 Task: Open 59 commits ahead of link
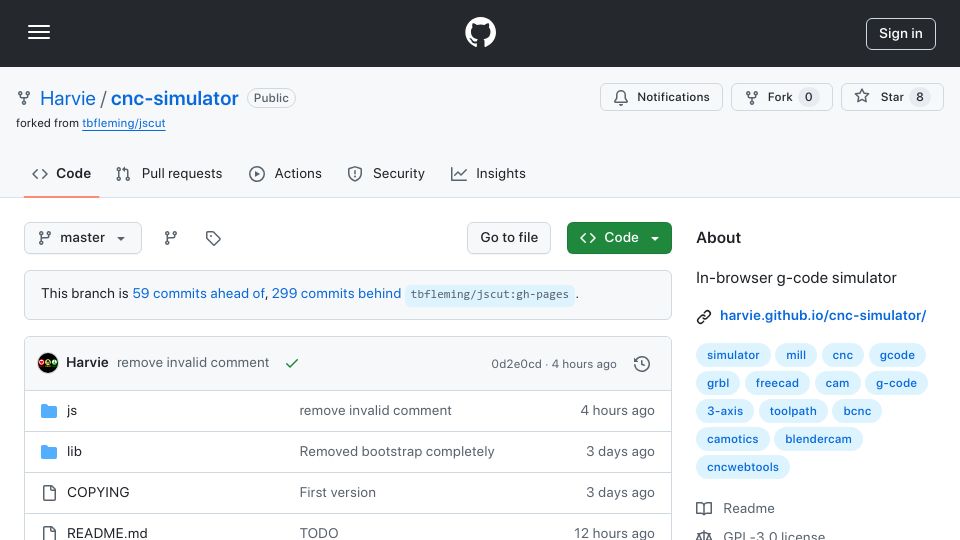[x=198, y=294]
